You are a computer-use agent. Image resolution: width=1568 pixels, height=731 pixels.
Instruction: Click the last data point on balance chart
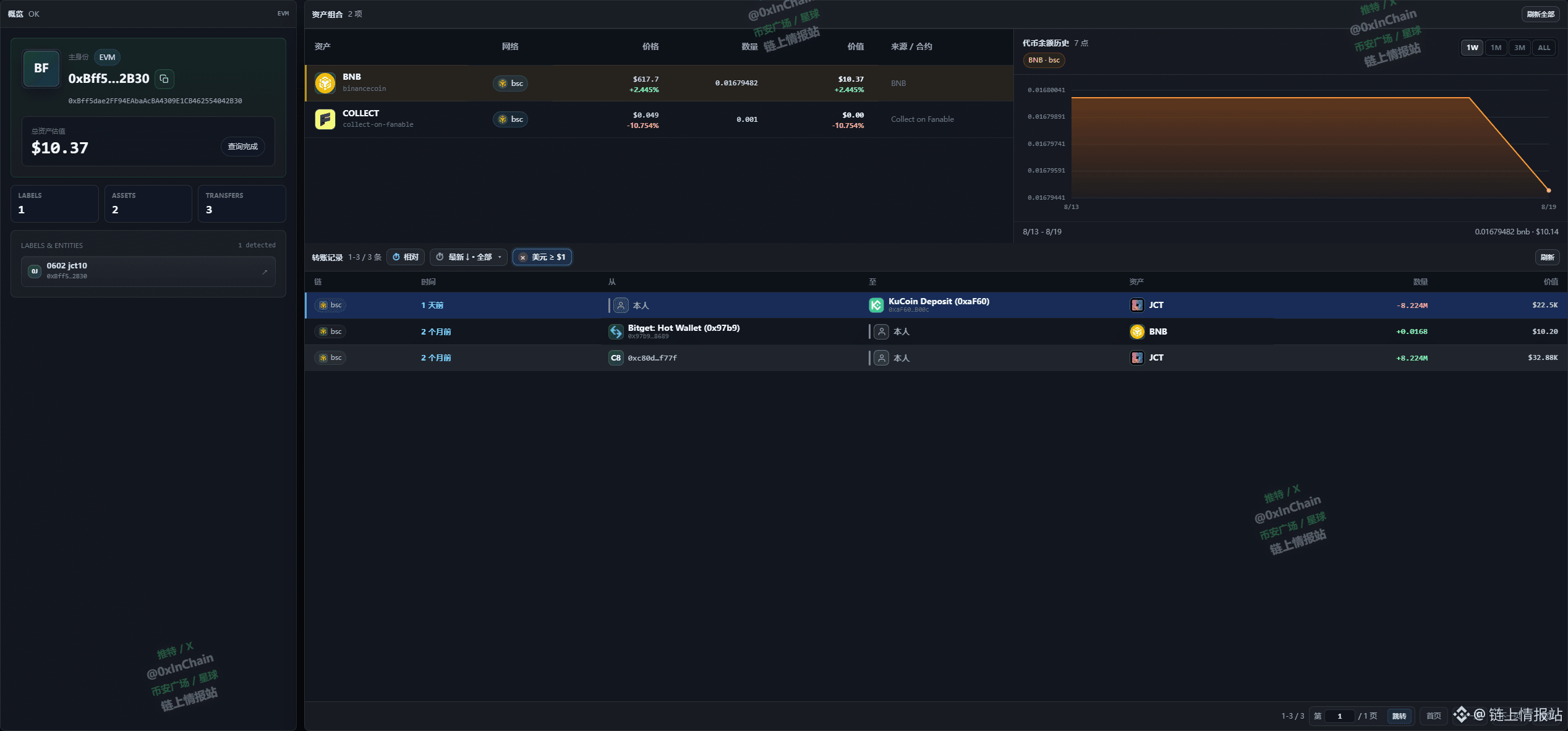[1549, 190]
